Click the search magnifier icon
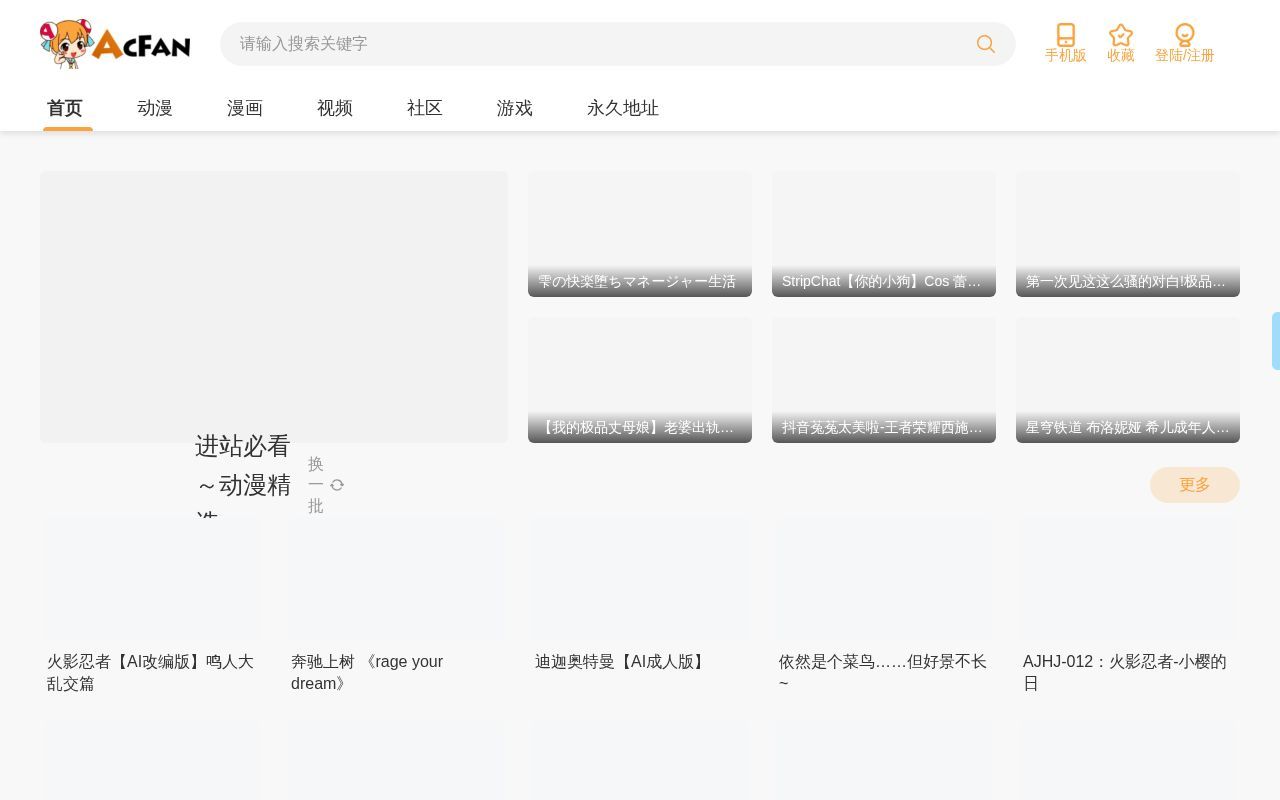Image resolution: width=1280 pixels, height=800 pixels. pos(986,44)
